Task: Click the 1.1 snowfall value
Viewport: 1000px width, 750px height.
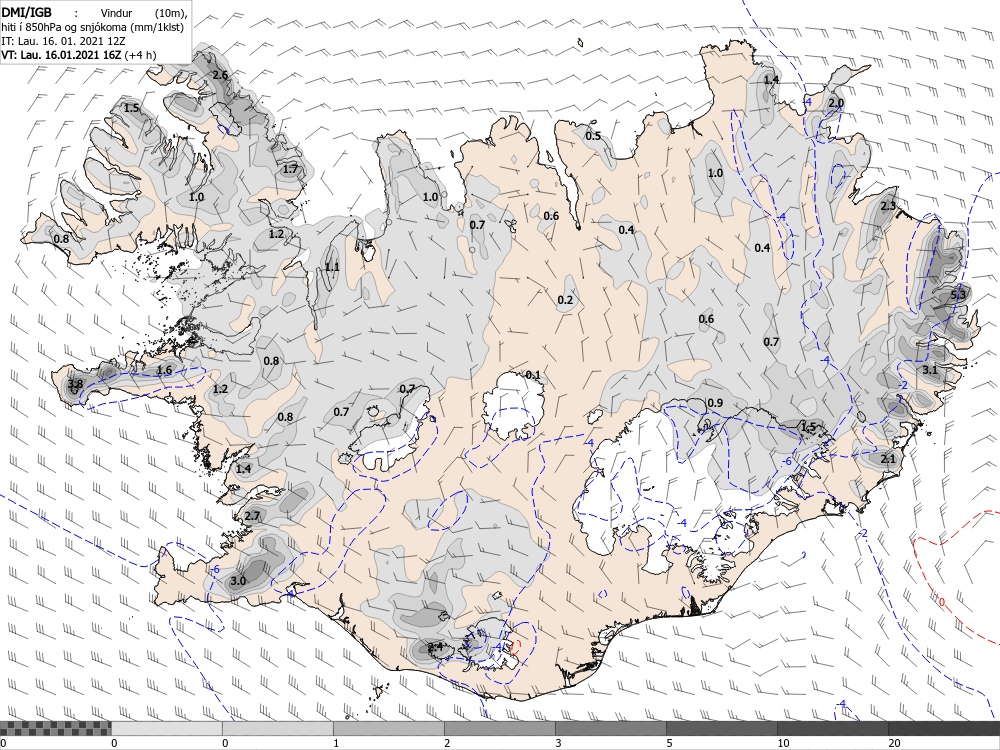Action: (x=332, y=267)
